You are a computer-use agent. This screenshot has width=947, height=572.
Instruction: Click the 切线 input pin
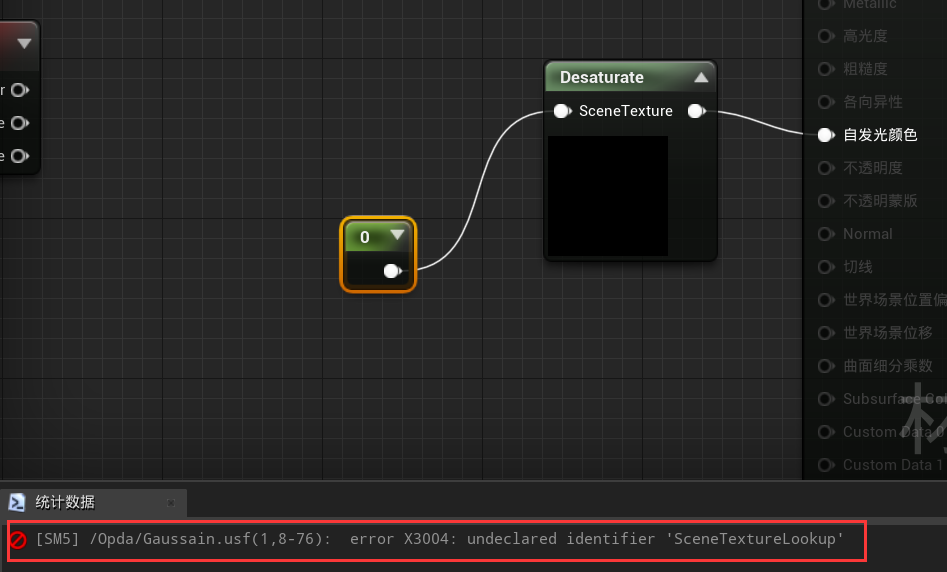click(826, 266)
